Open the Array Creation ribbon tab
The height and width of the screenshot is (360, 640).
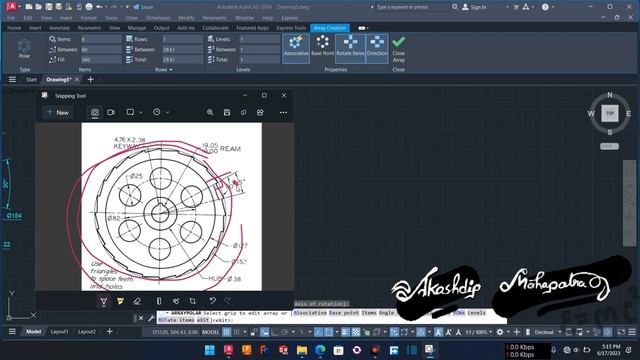330,28
